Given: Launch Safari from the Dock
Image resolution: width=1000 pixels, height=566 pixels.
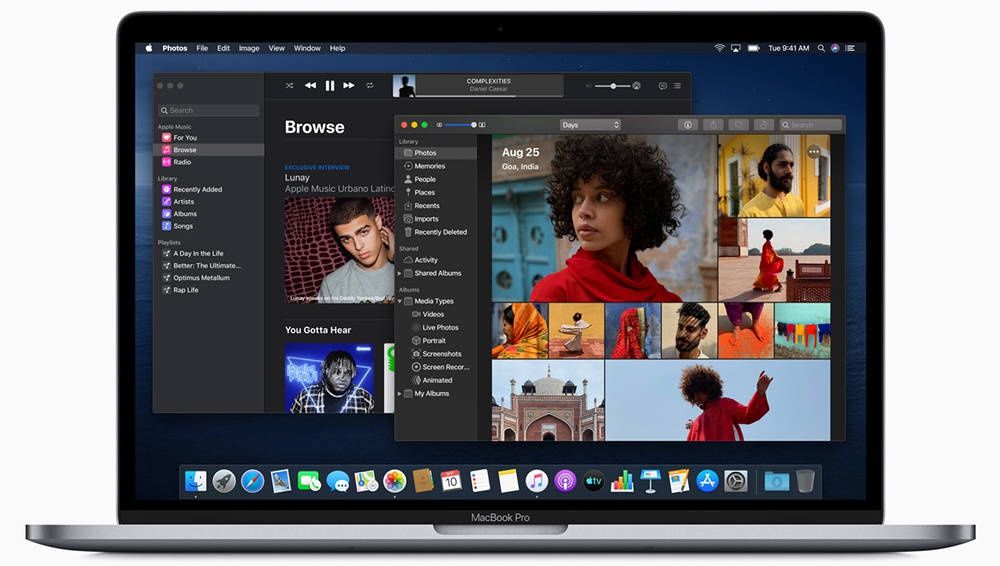Looking at the screenshot, I should tap(253, 481).
